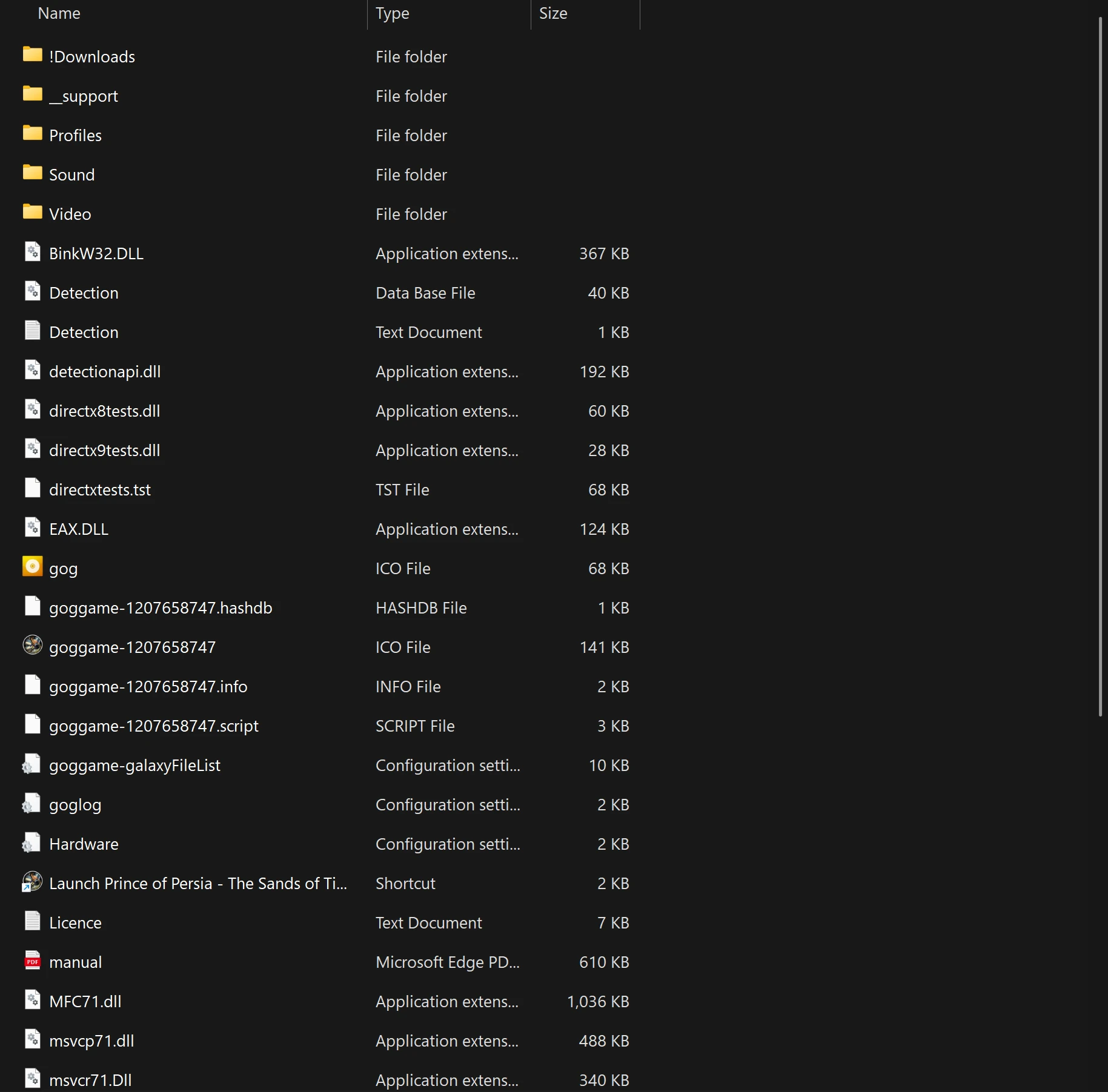Select file name msvcr71.Dll
The width and height of the screenshot is (1108, 1092).
pyautogui.click(x=90, y=1080)
